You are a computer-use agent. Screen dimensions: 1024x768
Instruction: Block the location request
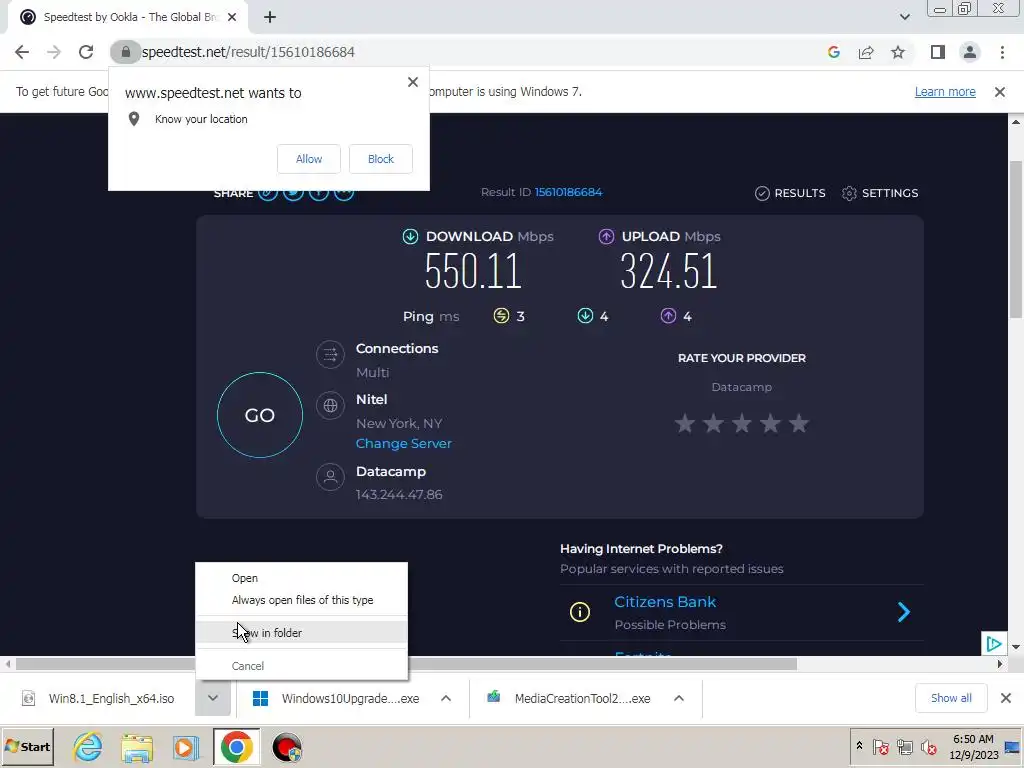(381, 159)
